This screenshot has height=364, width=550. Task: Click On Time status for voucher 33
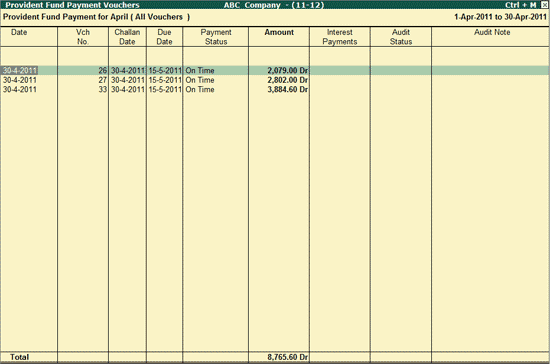click(x=200, y=89)
